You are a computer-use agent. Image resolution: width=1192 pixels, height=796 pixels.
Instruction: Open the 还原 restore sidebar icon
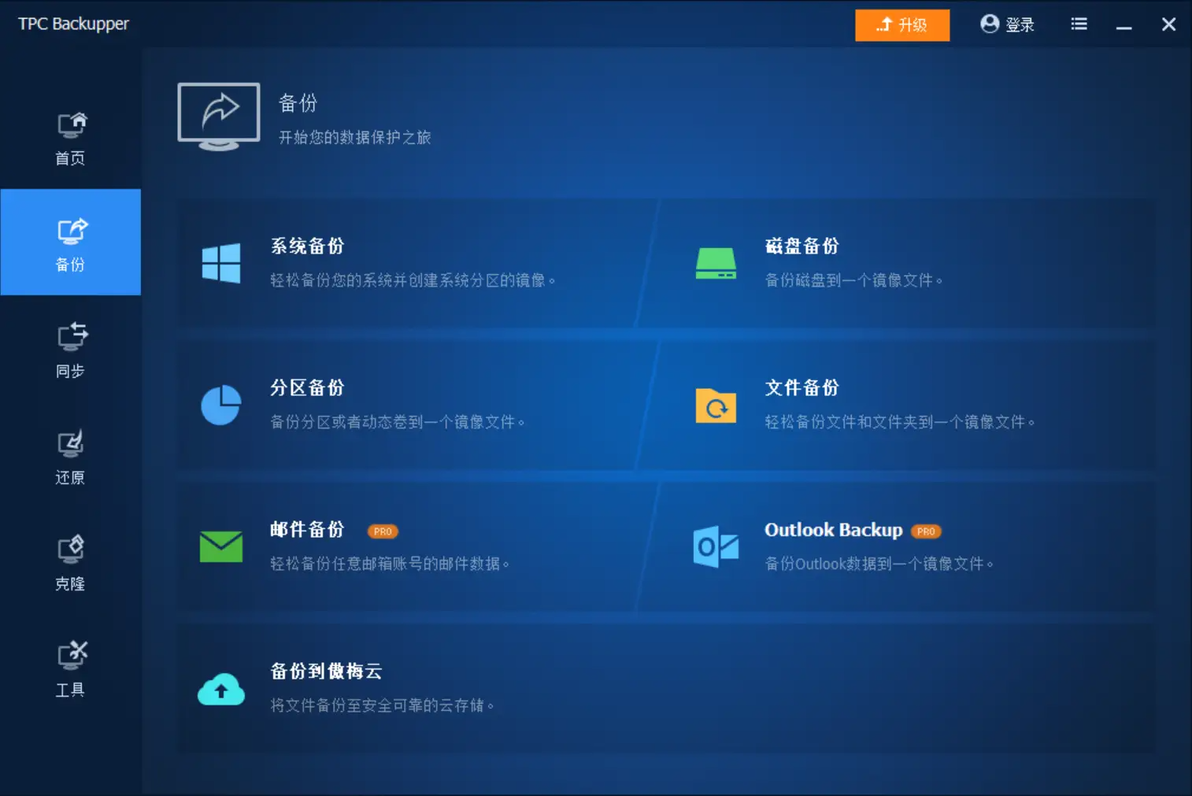(71, 444)
